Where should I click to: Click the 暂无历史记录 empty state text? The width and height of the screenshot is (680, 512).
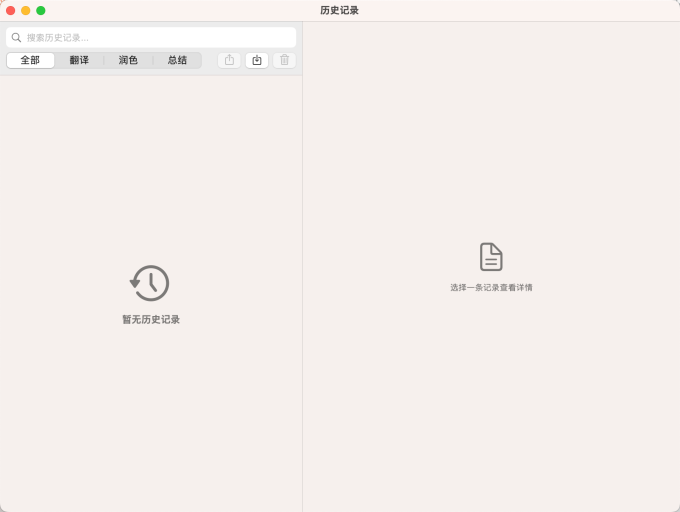coord(151,320)
